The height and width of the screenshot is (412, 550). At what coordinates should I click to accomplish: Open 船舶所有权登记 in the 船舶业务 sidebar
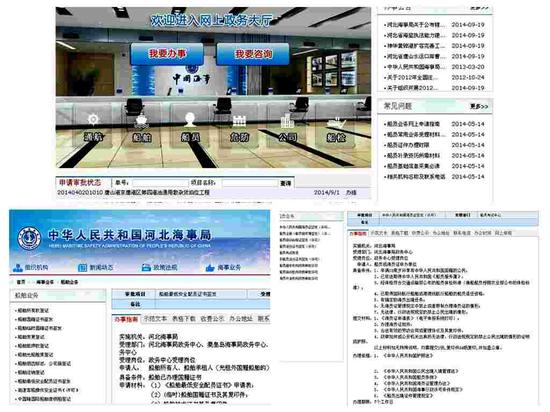[x=34, y=310]
